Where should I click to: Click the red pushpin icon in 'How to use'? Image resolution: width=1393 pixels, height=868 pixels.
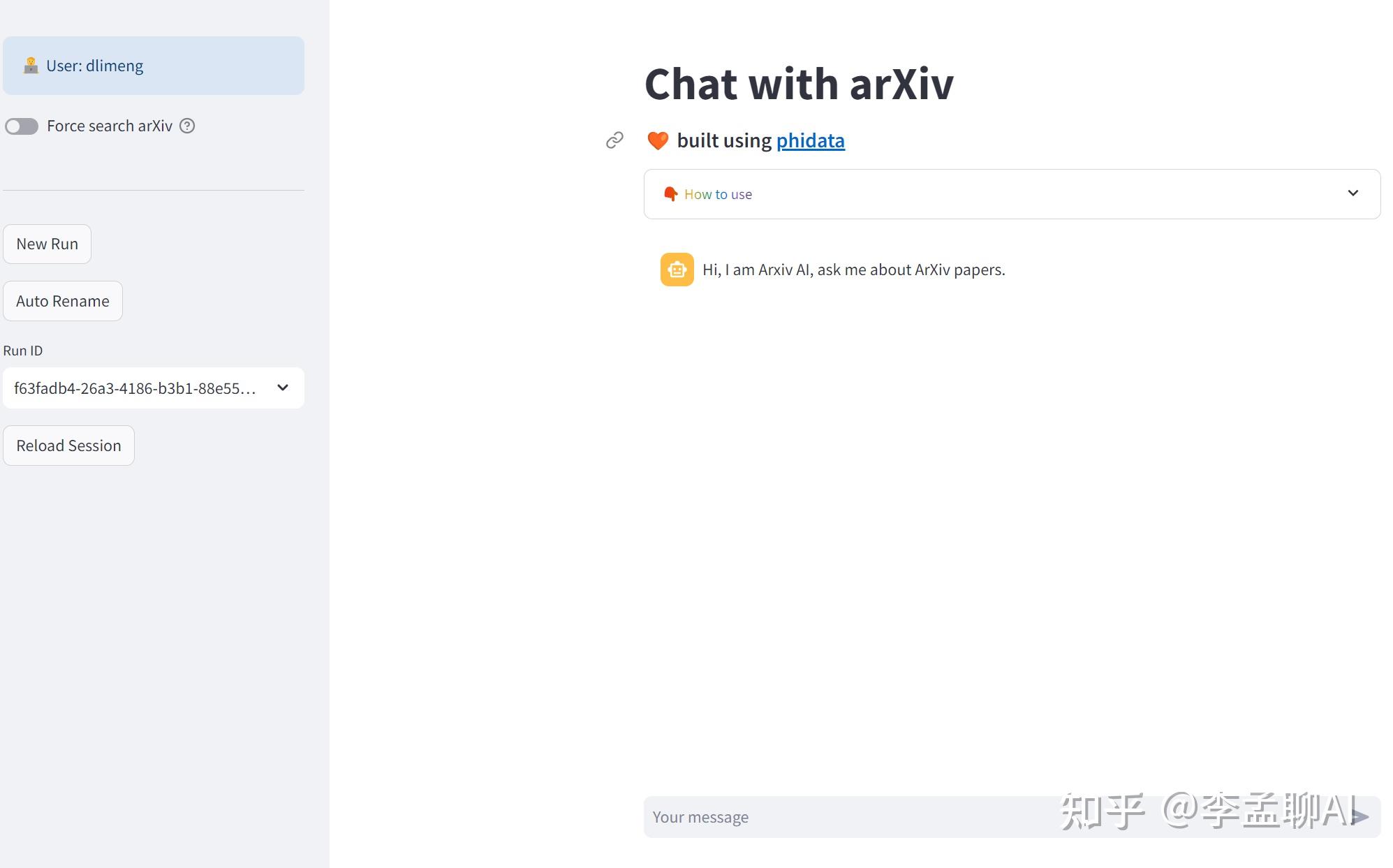[670, 193]
